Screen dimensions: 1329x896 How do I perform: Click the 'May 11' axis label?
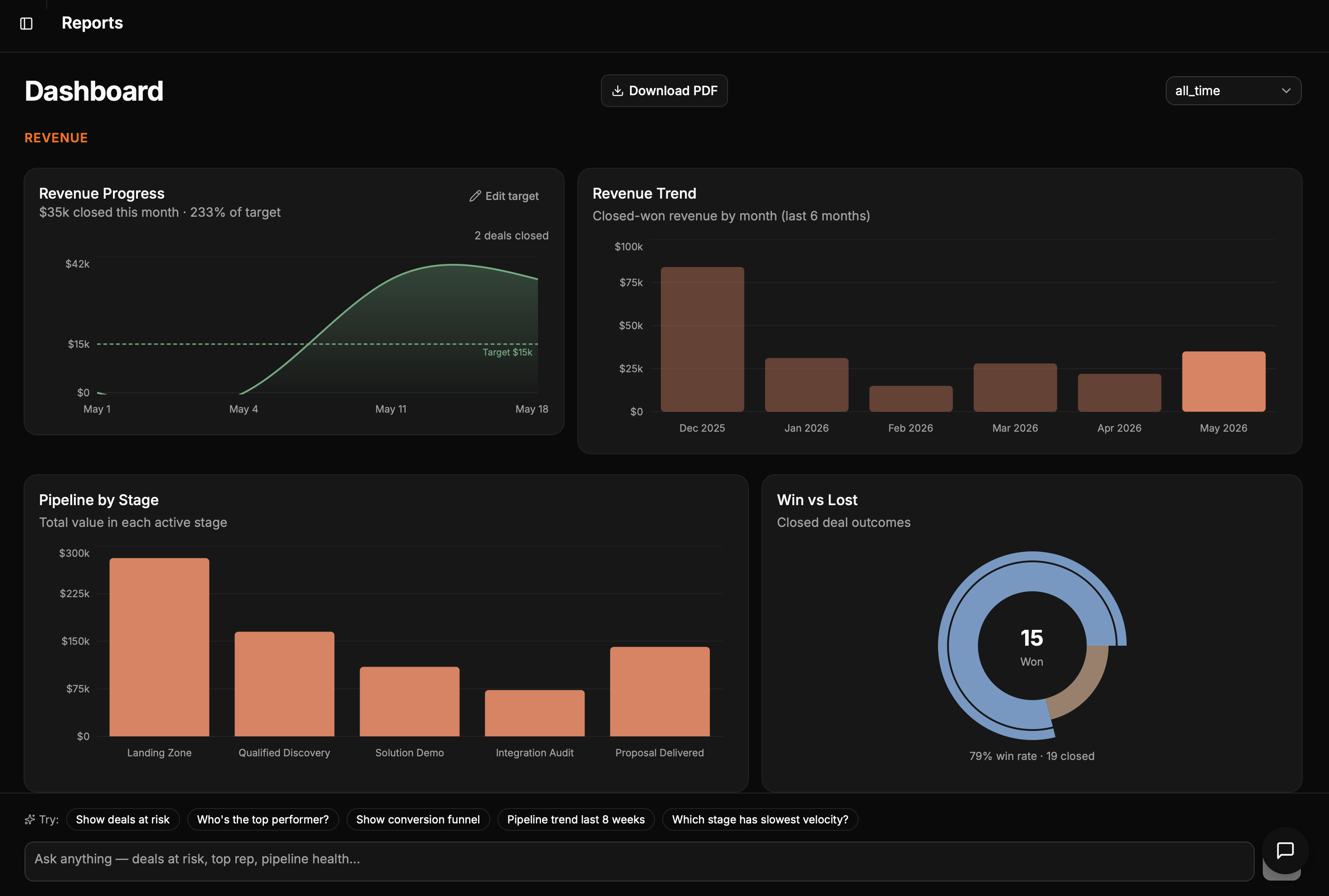coord(391,409)
